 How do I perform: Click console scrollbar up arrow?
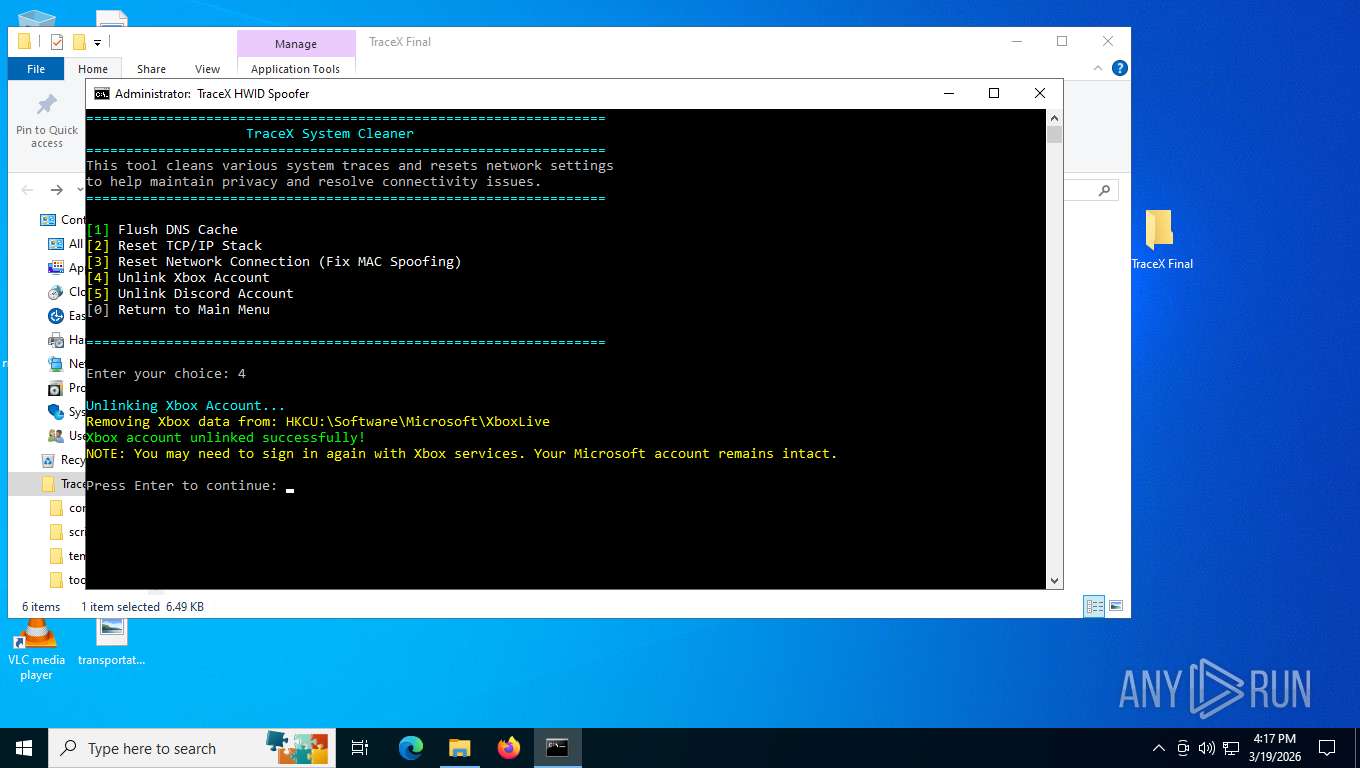1054,117
